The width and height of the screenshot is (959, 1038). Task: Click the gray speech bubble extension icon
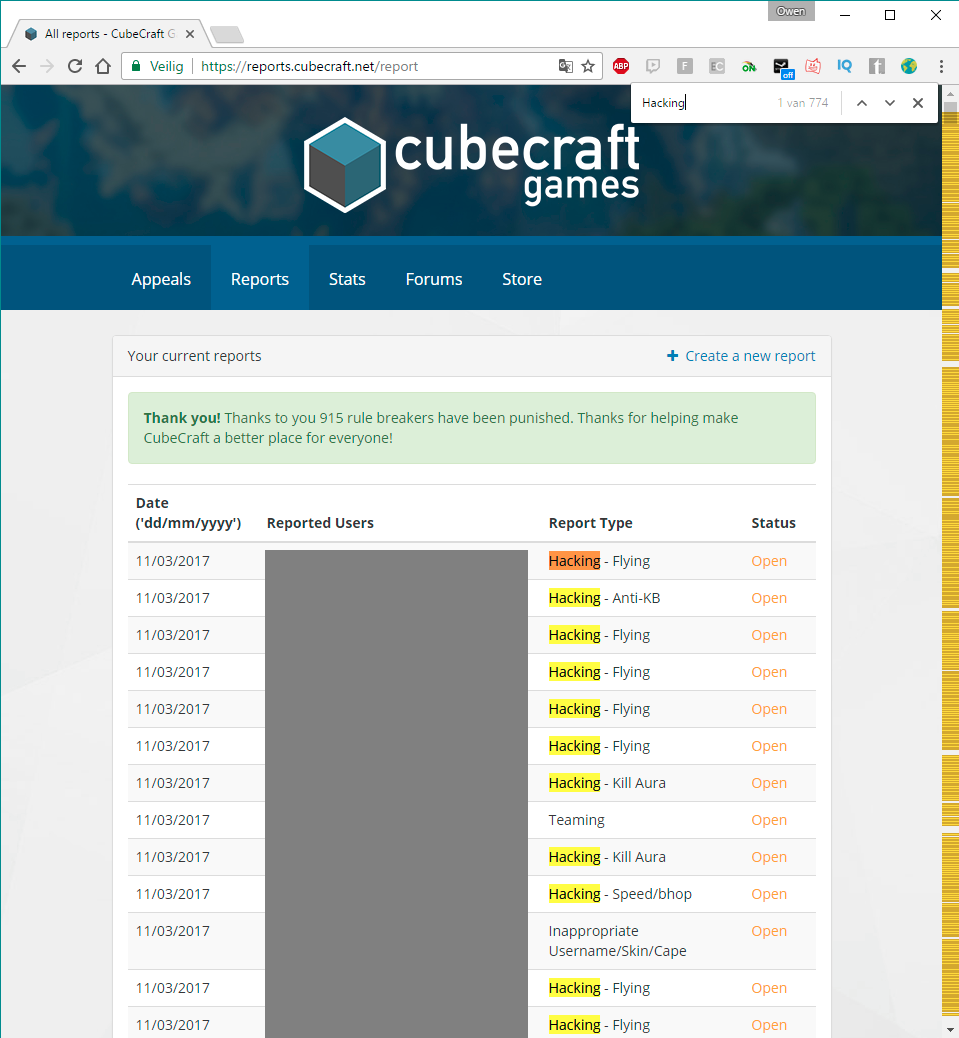[x=653, y=66]
